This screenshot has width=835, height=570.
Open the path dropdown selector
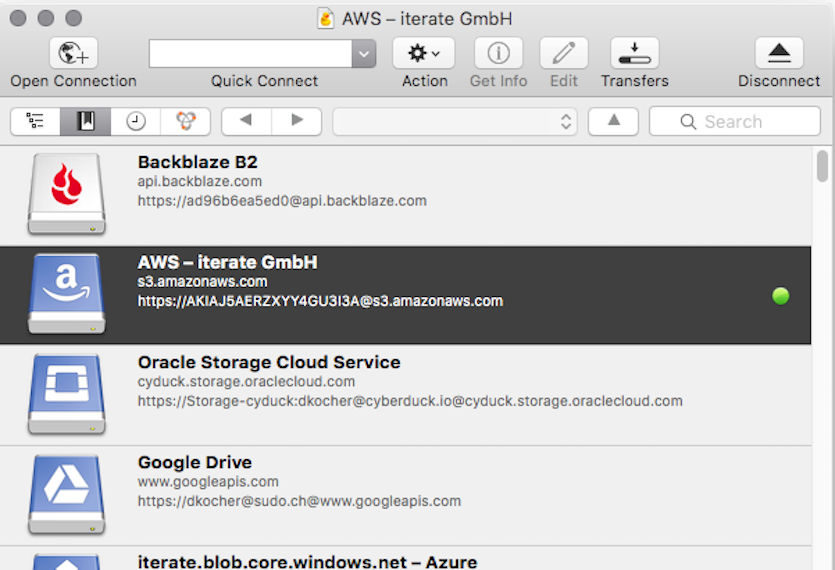coord(455,121)
